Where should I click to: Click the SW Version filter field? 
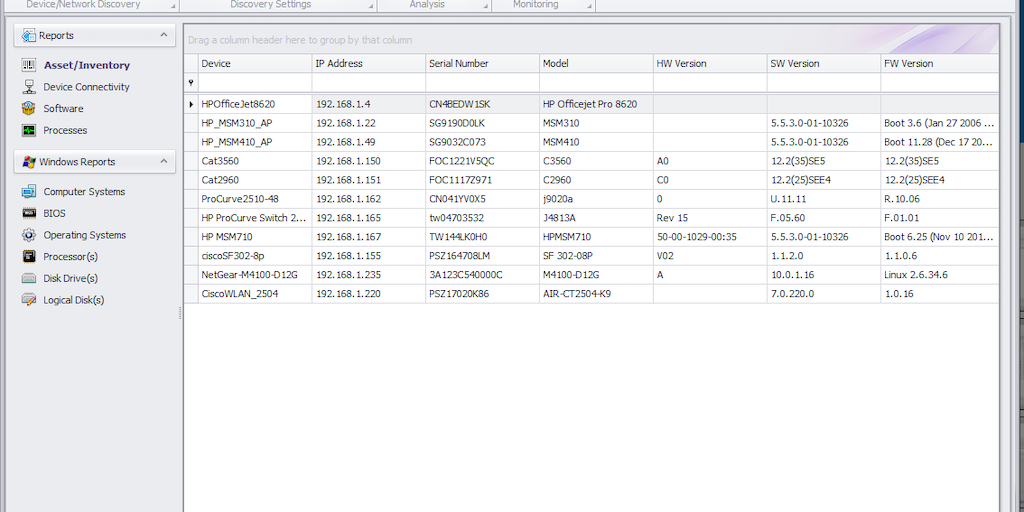point(824,83)
